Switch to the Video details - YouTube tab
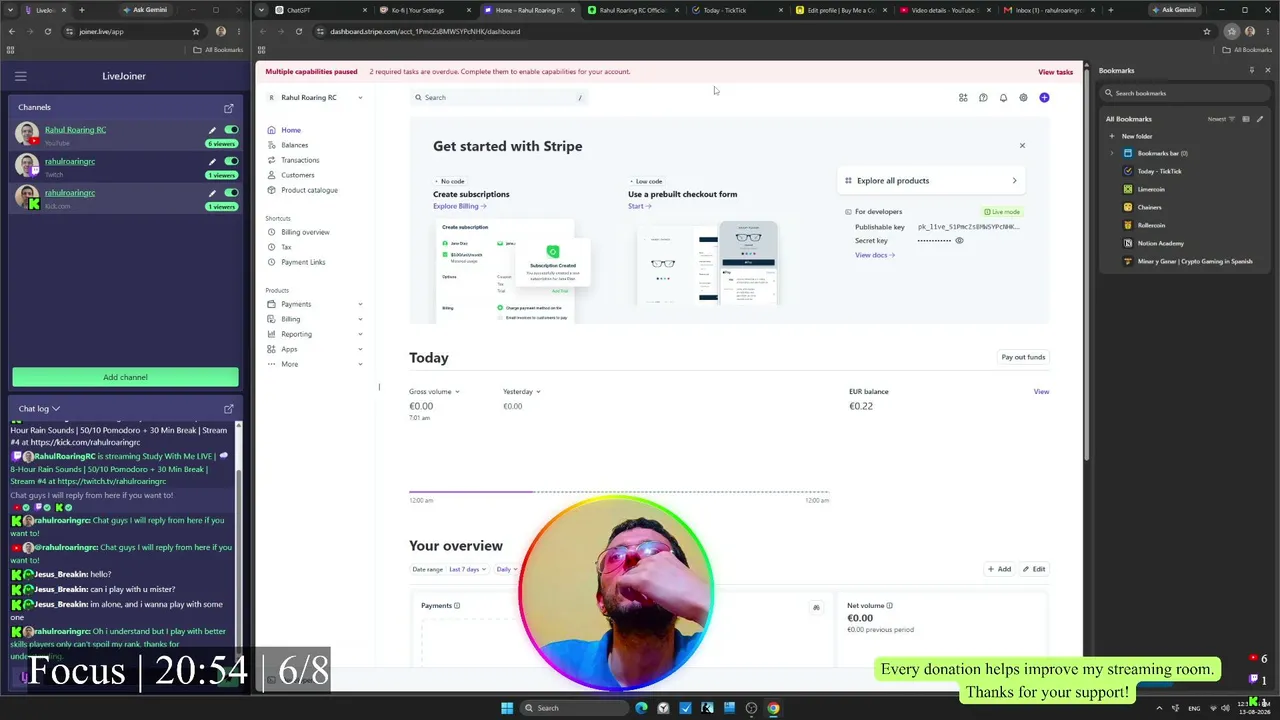Screen dimensions: 1280x720 pos(941,10)
